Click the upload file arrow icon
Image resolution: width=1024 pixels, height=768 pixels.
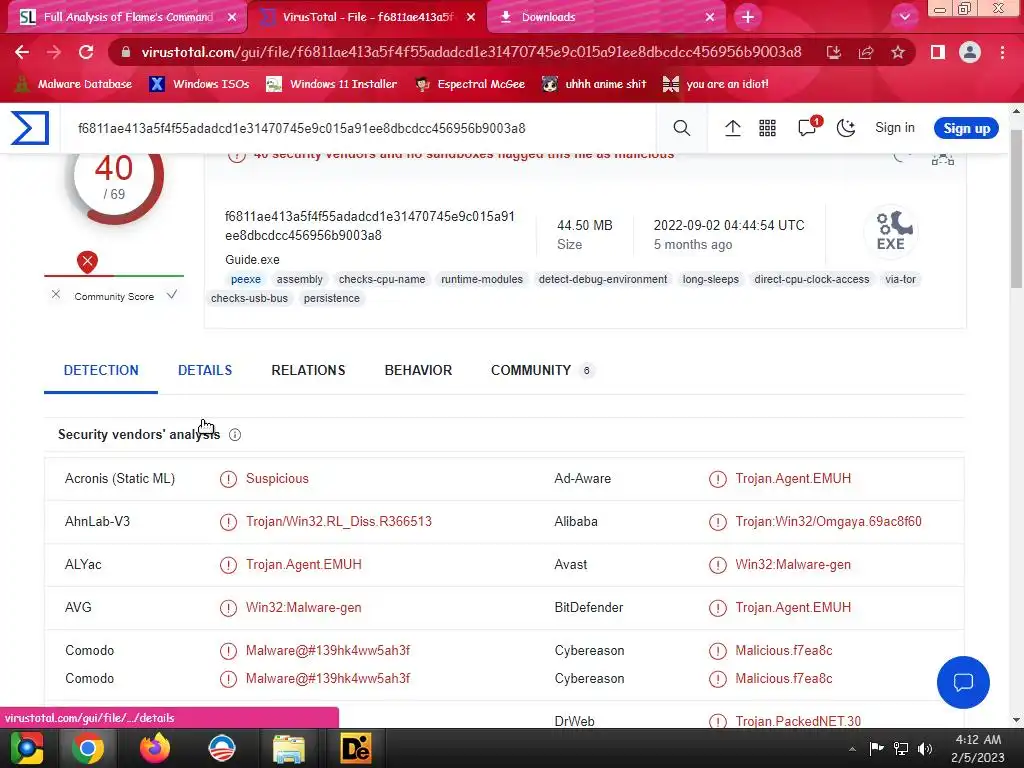(733, 128)
